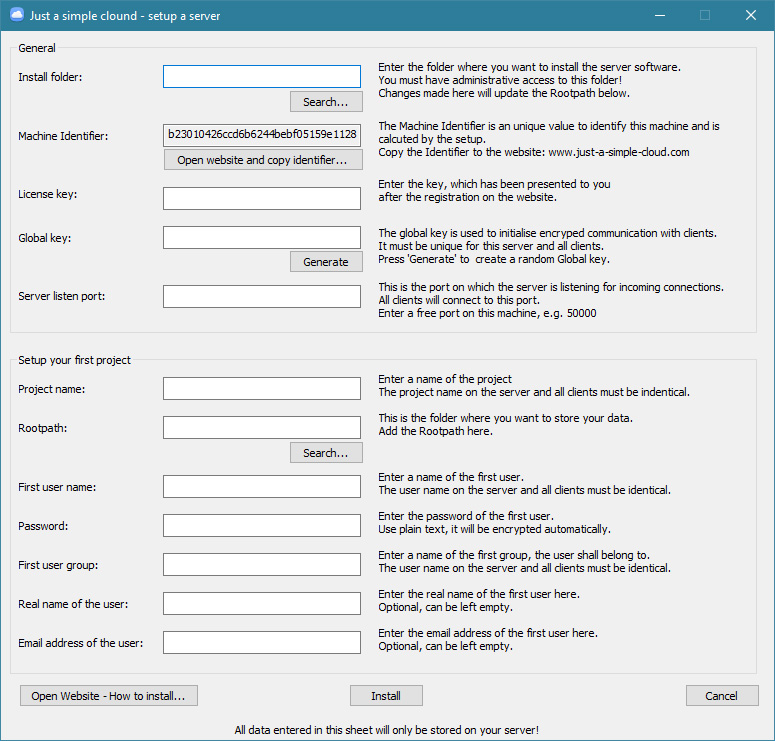Select the Server listen port field
This screenshot has height=741, width=775.
(261, 296)
